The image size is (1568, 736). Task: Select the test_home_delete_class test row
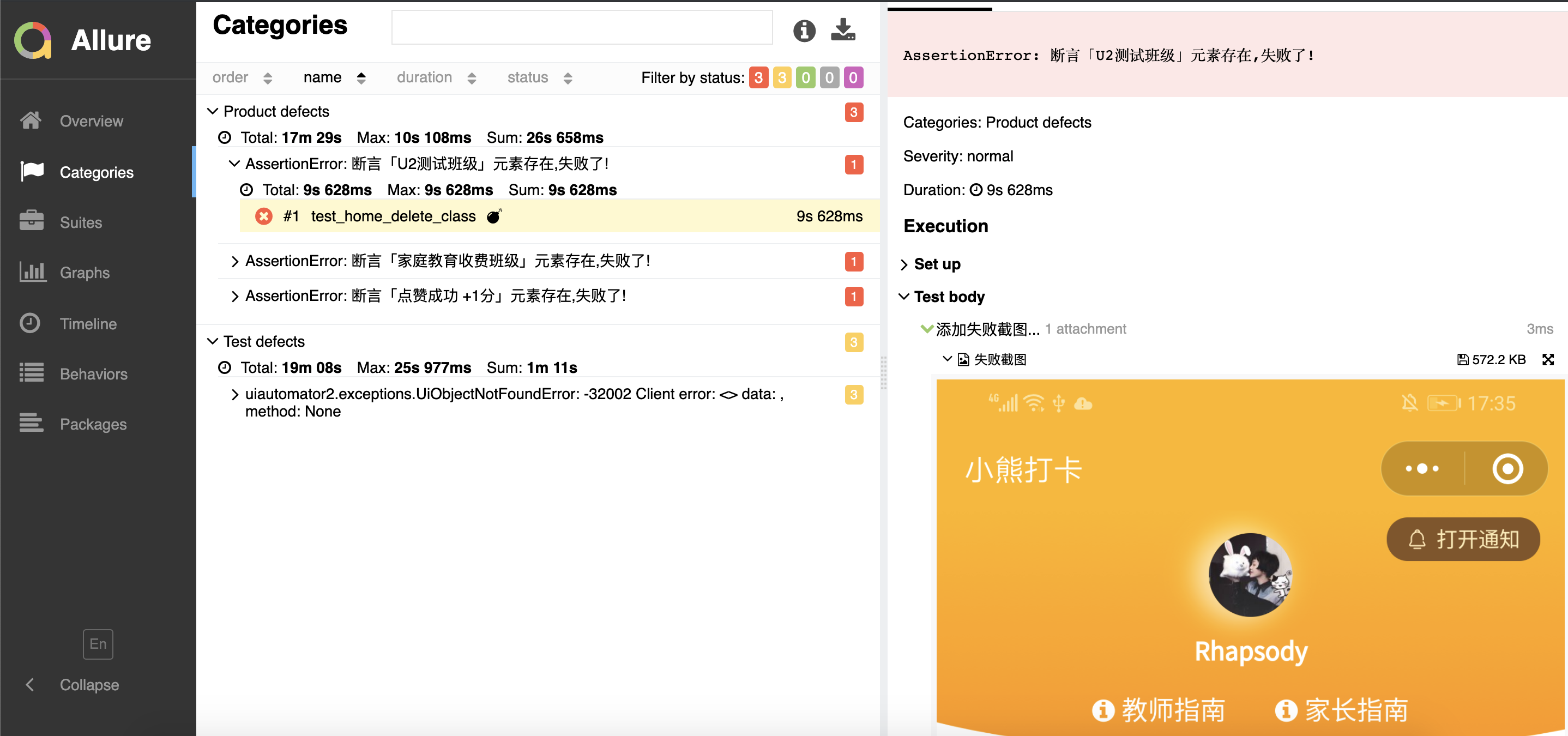(559, 216)
